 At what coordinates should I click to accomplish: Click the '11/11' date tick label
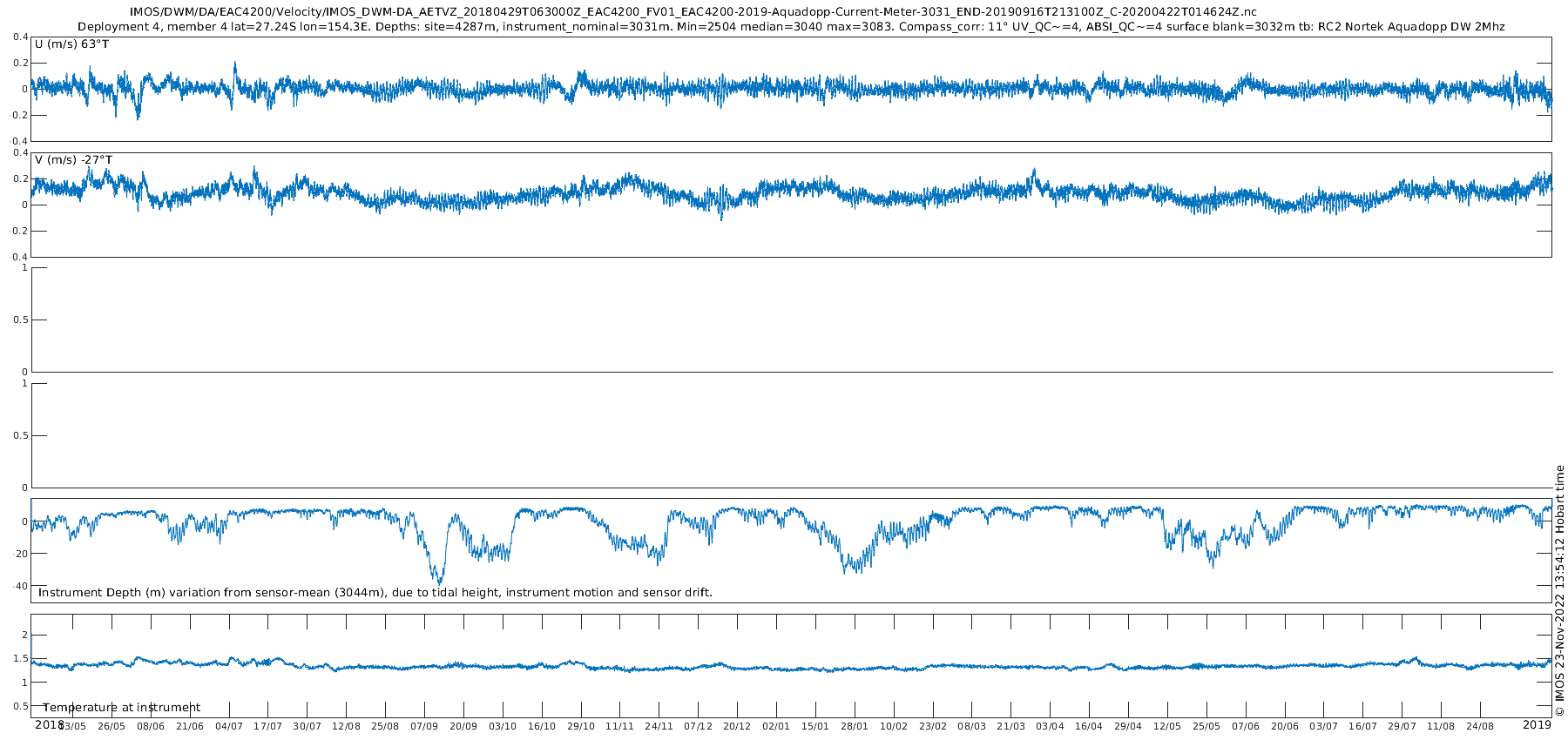619,726
